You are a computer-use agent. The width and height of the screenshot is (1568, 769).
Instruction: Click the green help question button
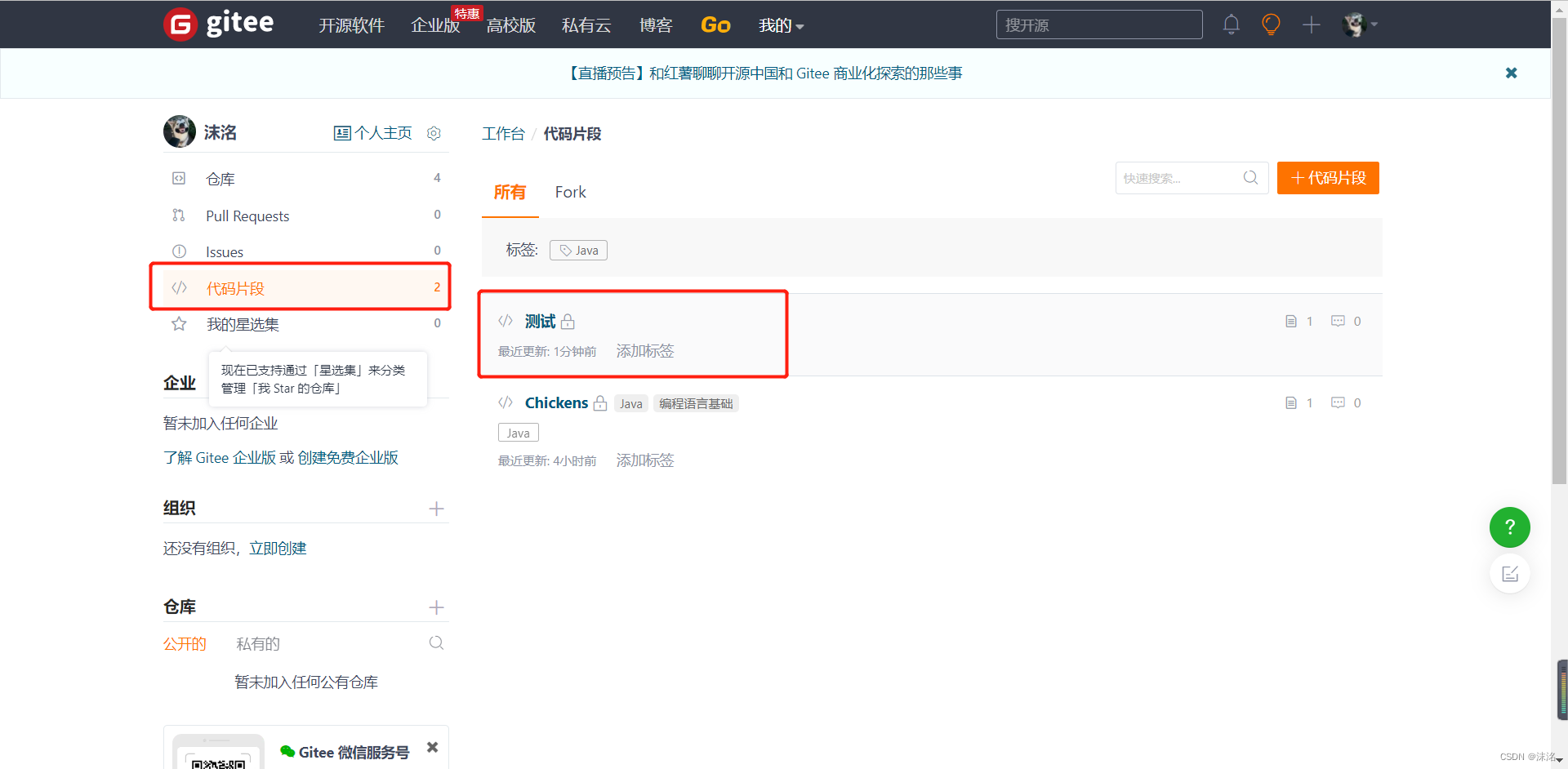coord(1509,527)
